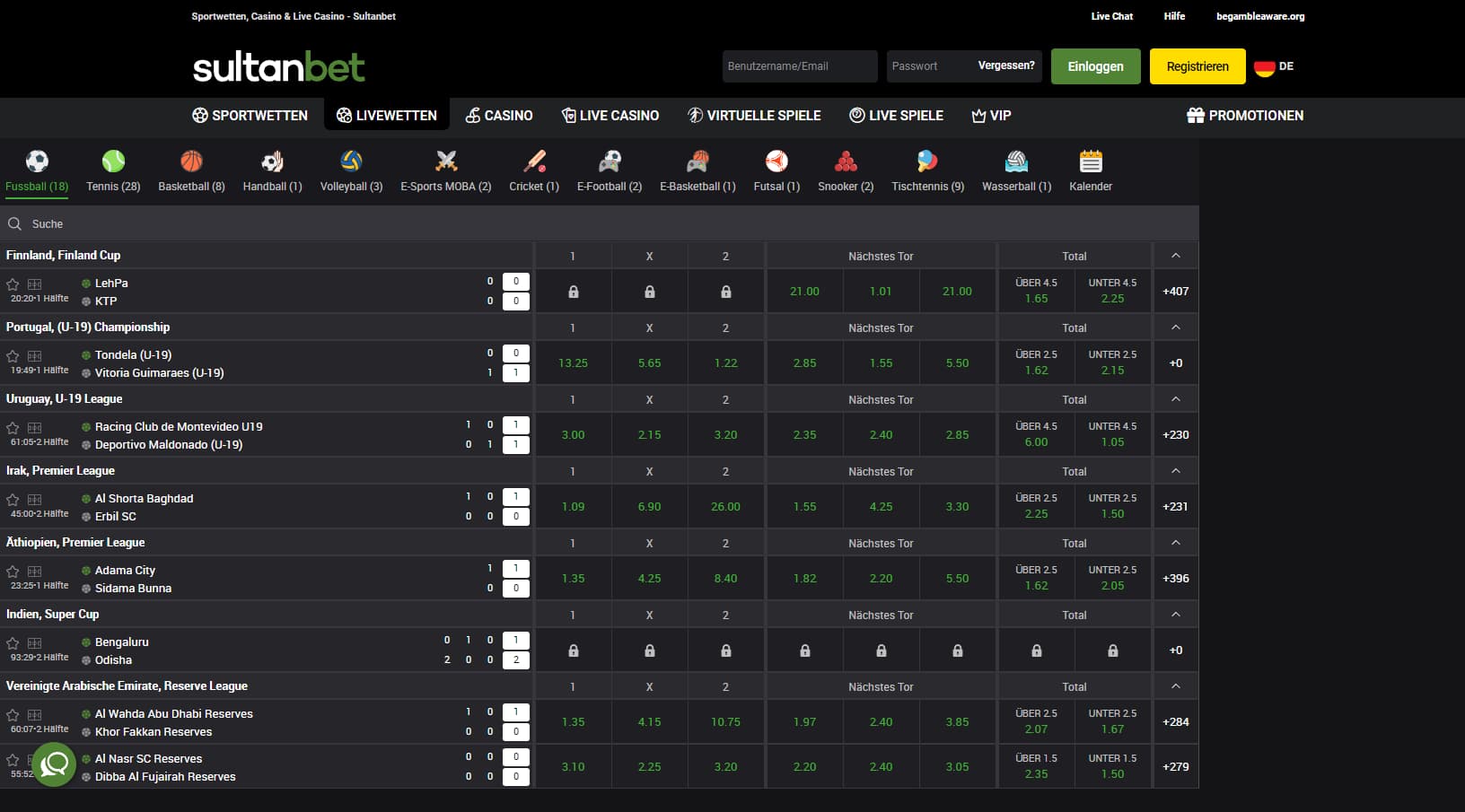The image size is (1465, 812).
Task: Bet on Al Shorta Baghdad win 1.09
Action: 573,507
